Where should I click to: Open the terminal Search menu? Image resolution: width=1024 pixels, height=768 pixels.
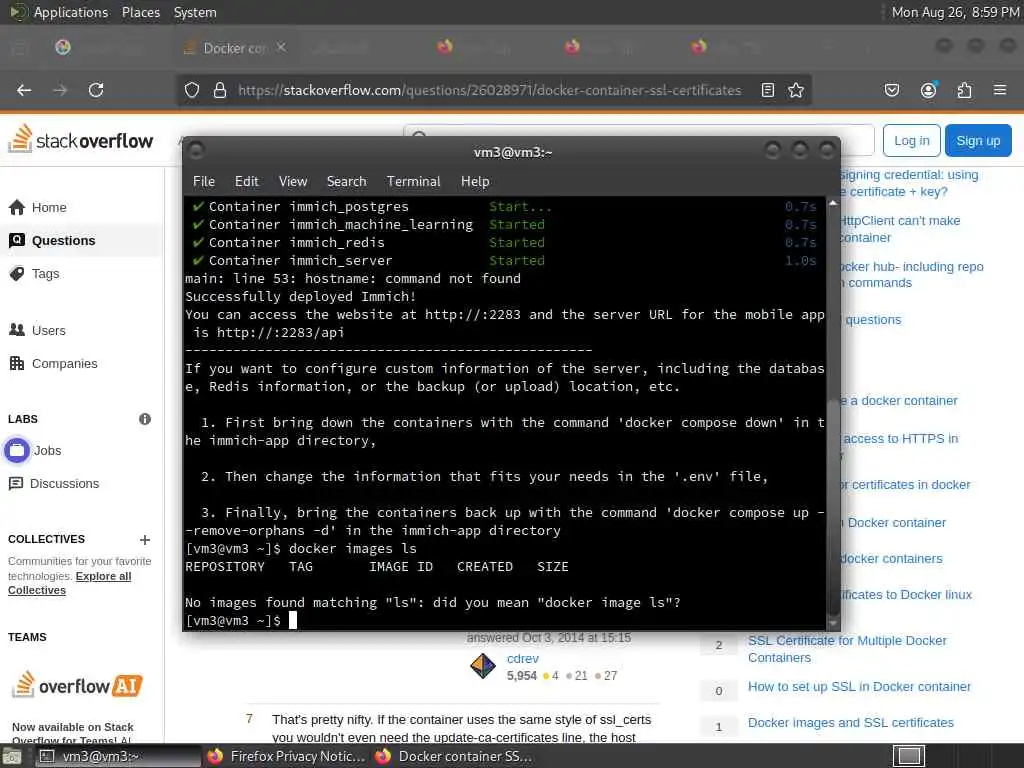click(x=346, y=182)
